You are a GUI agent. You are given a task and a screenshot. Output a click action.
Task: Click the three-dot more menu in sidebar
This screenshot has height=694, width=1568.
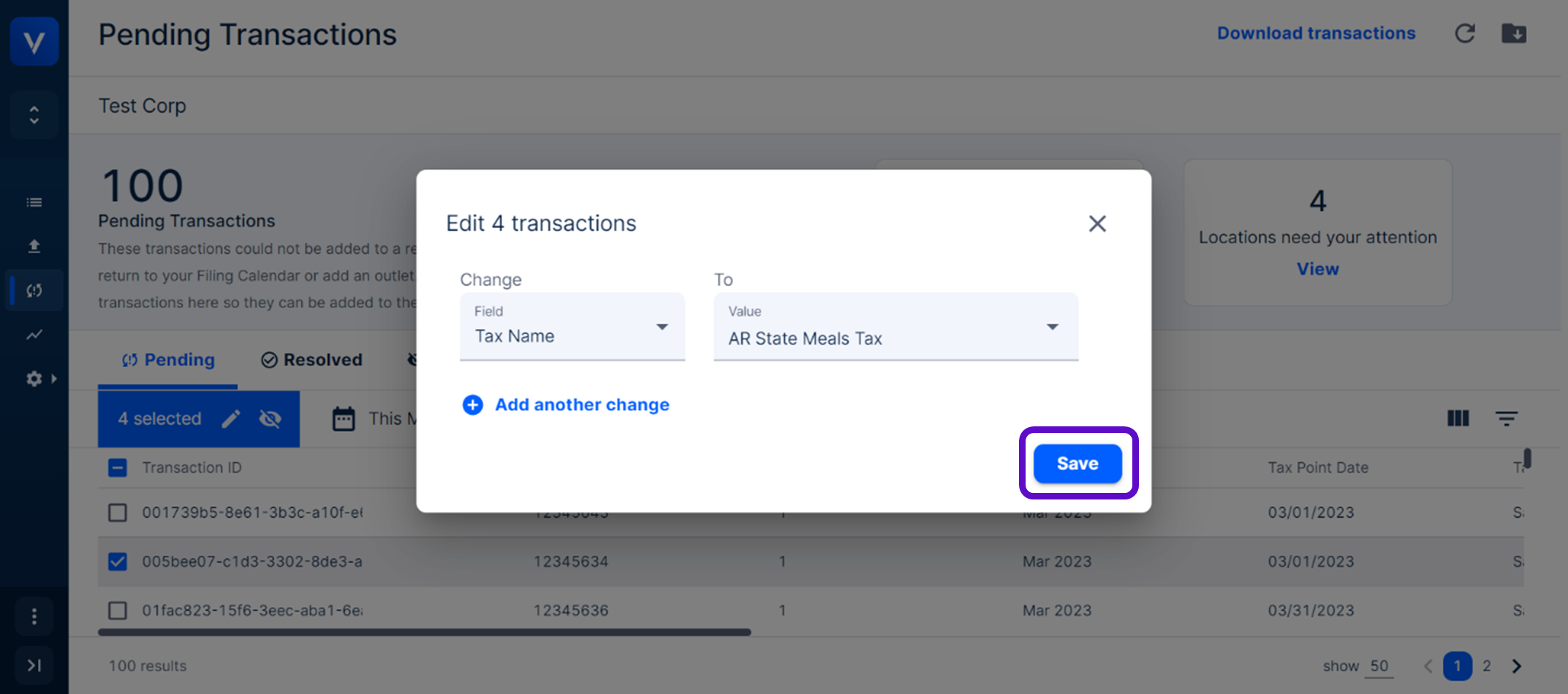[34, 616]
